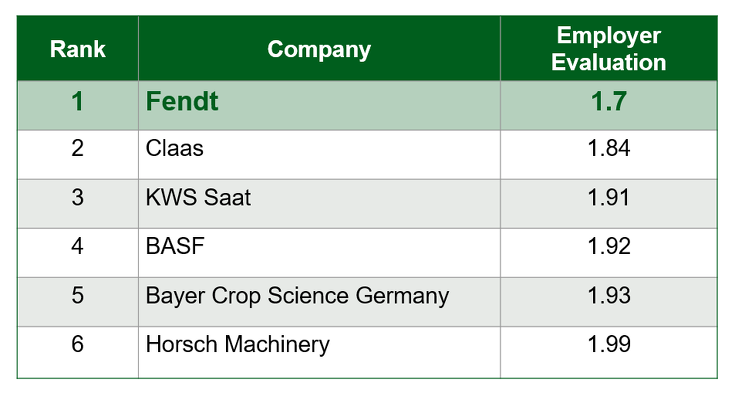This screenshot has width=735, height=393.
Task: Select the Horsch Machinery cell
Action: pos(319,352)
